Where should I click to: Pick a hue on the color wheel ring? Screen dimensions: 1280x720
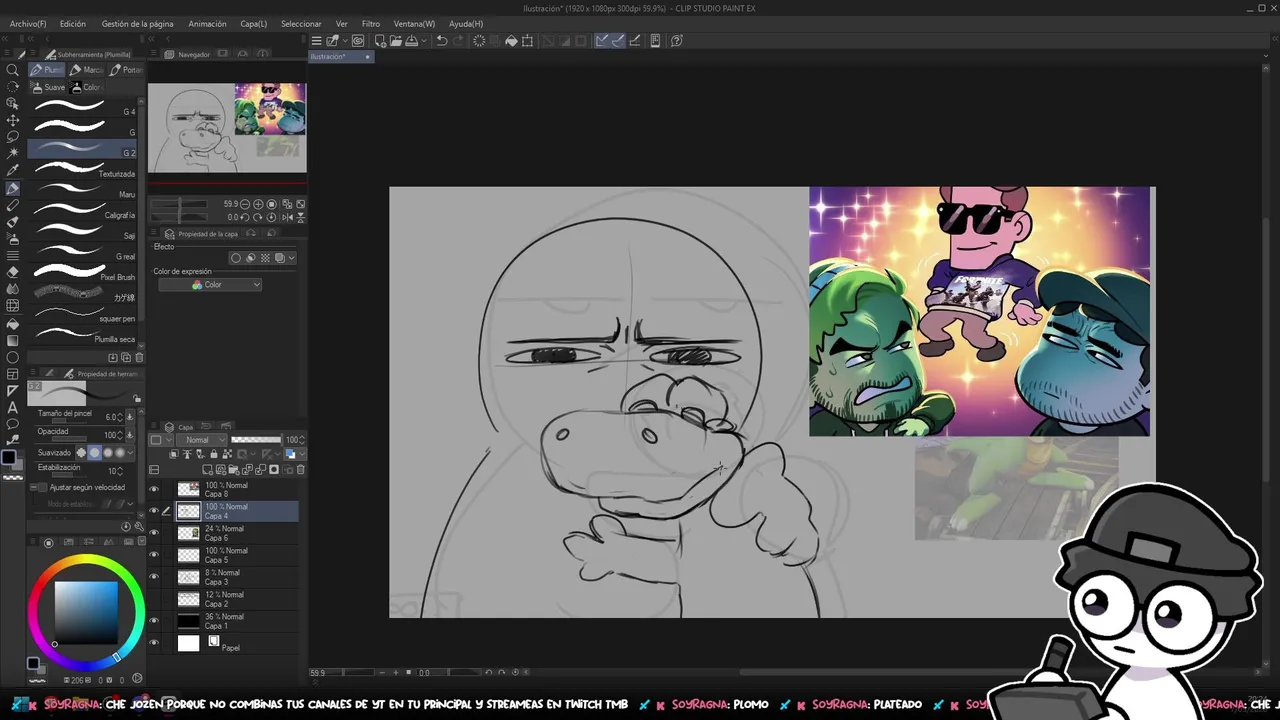[x=86, y=561]
